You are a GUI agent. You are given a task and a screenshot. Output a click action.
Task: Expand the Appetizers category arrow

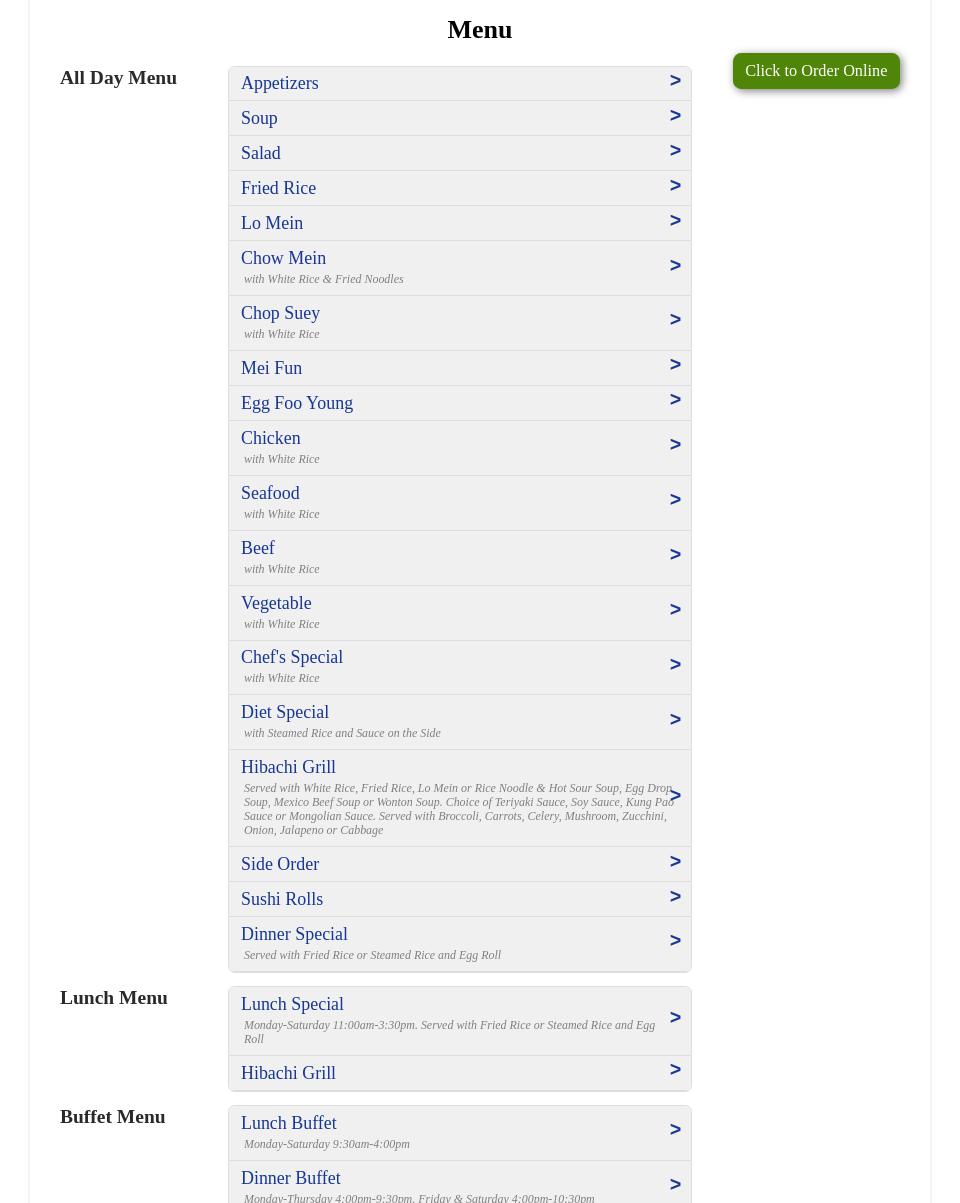[675, 81]
